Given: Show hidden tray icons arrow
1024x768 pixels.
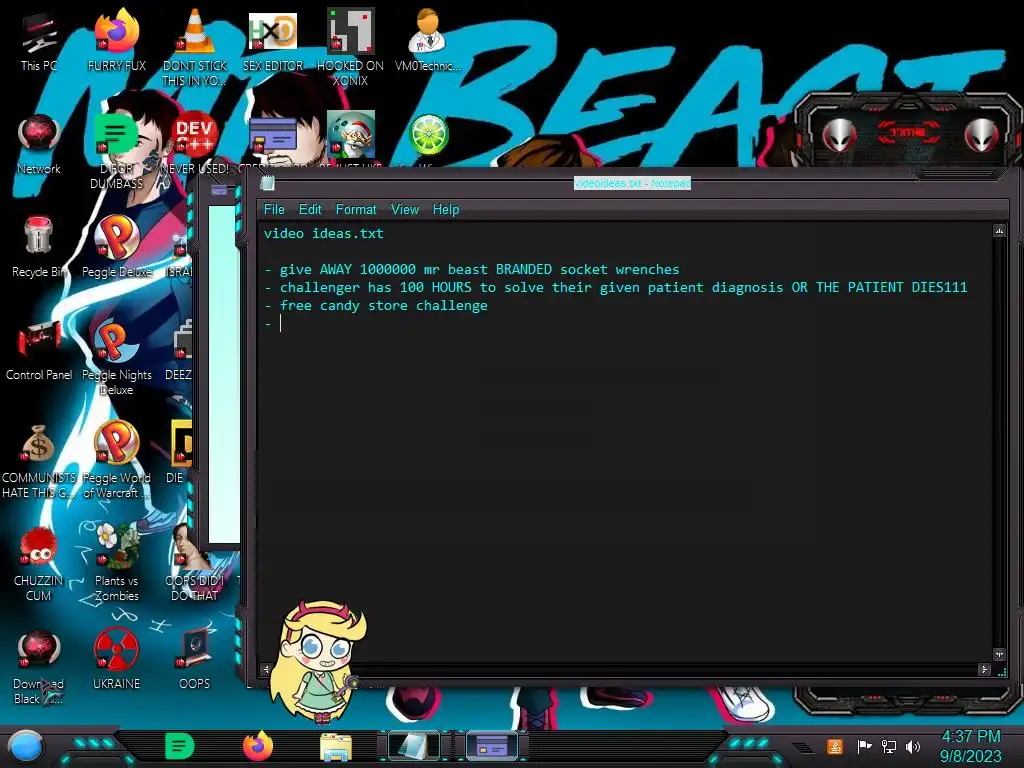Looking at the screenshot, I should pos(803,747).
